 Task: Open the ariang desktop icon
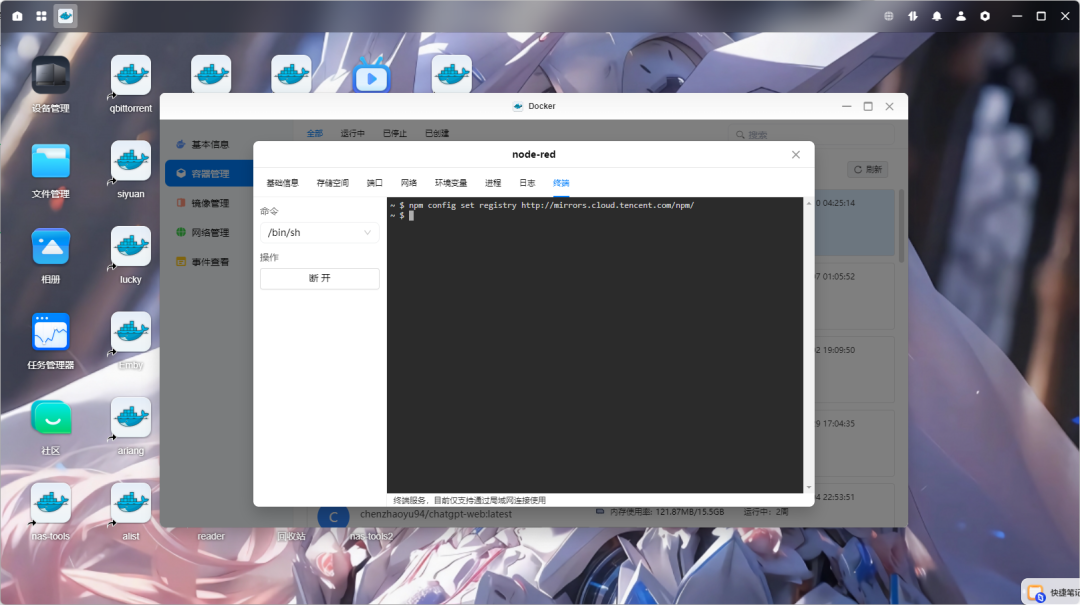(130, 418)
